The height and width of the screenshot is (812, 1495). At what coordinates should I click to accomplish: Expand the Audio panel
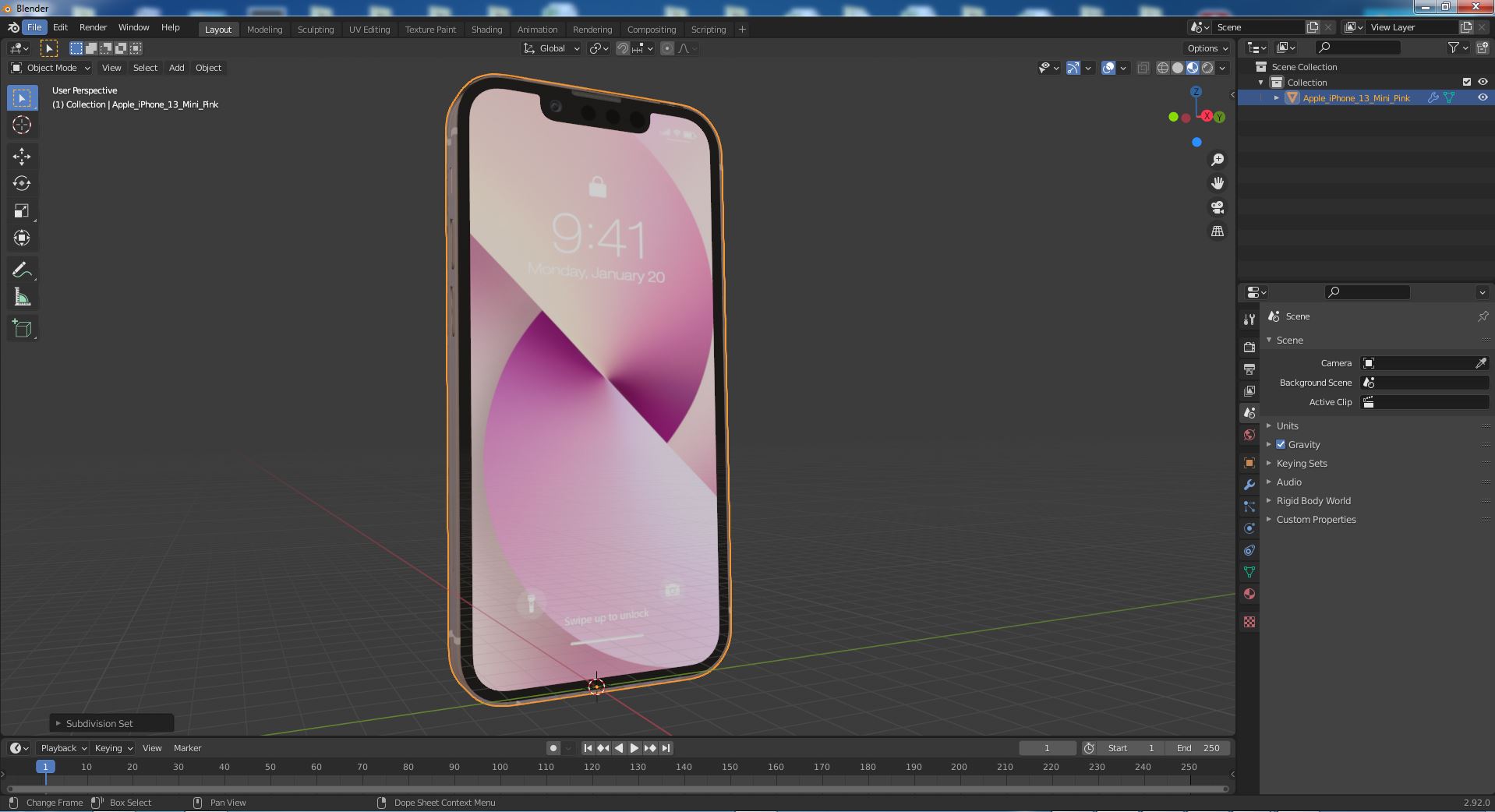click(1288, 482)
